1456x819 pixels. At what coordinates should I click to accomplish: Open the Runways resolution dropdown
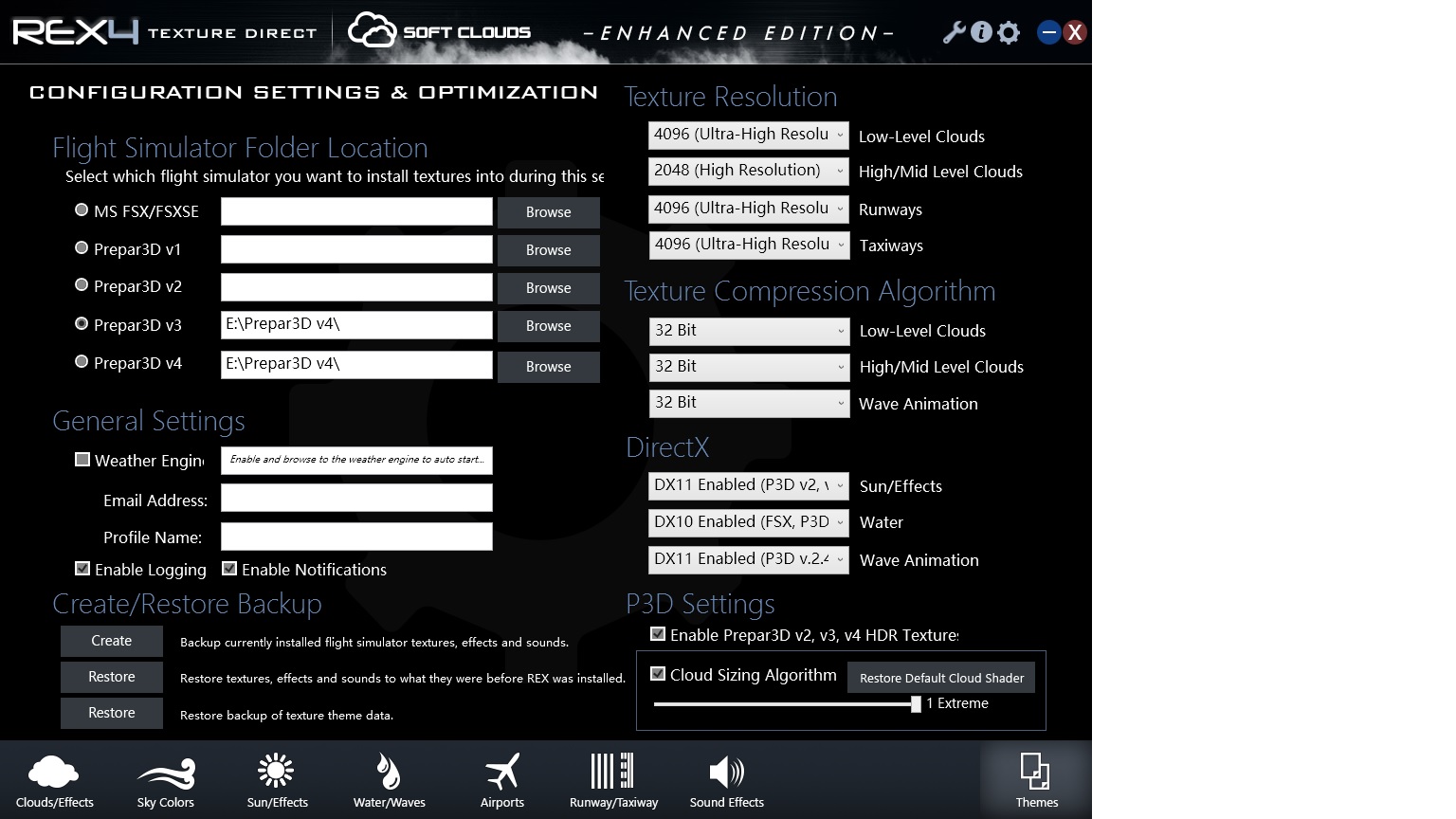[748, 209]
